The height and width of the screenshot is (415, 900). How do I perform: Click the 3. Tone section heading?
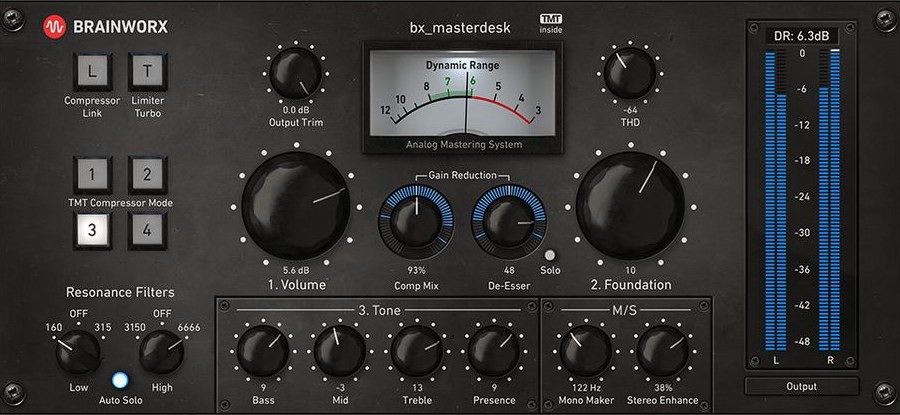coord(379,311)
